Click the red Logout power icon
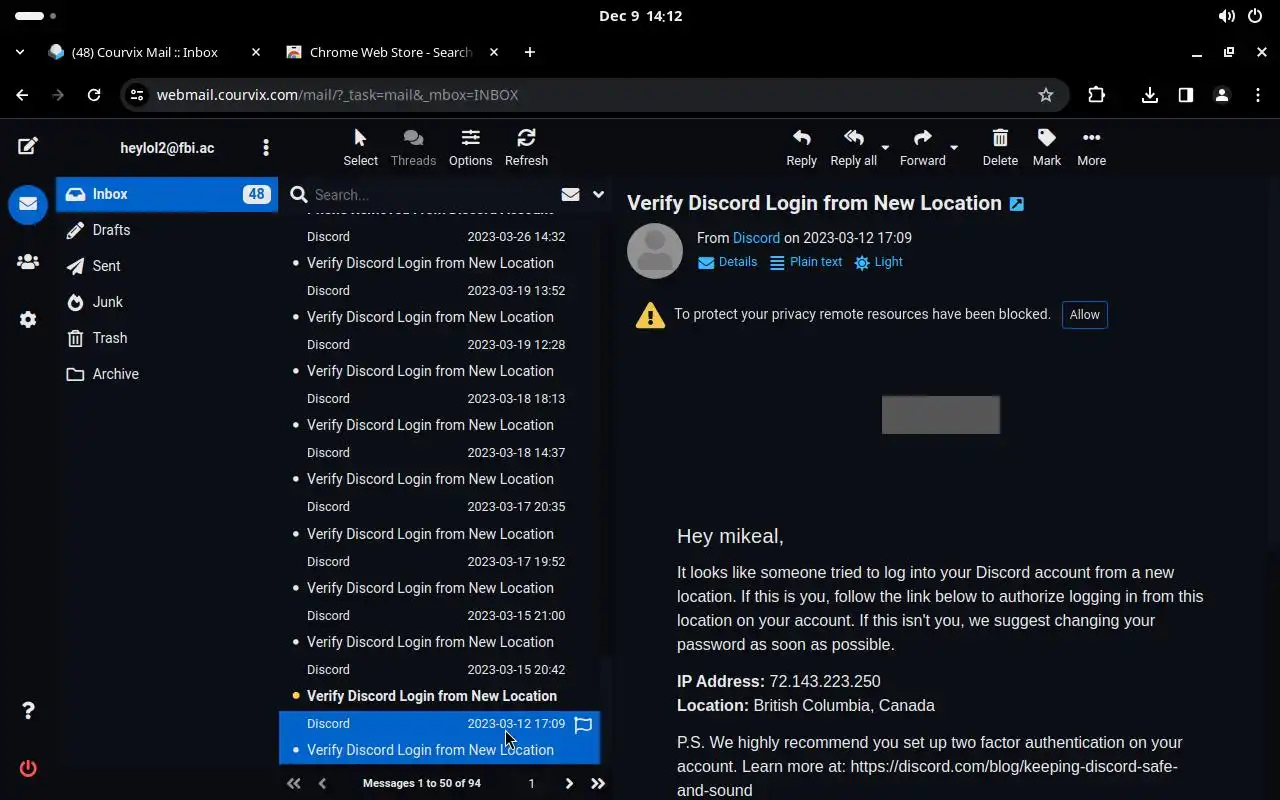The height and width of the screenshot is (800, 1280). (x=28, y=769)
